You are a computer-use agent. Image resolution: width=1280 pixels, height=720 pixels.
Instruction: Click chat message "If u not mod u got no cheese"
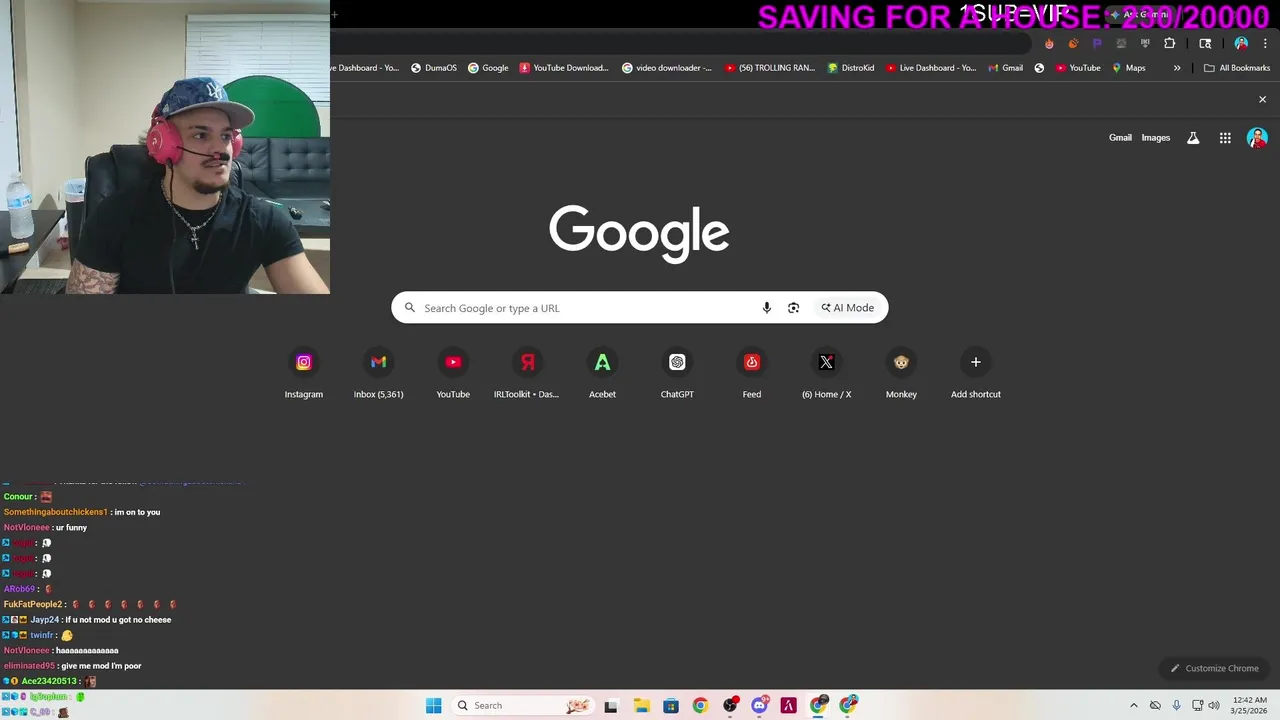pos(118,620)
